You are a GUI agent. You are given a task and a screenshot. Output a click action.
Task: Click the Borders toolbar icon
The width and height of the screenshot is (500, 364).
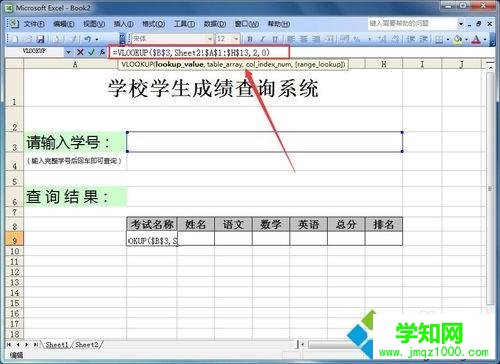coord(439,39)
